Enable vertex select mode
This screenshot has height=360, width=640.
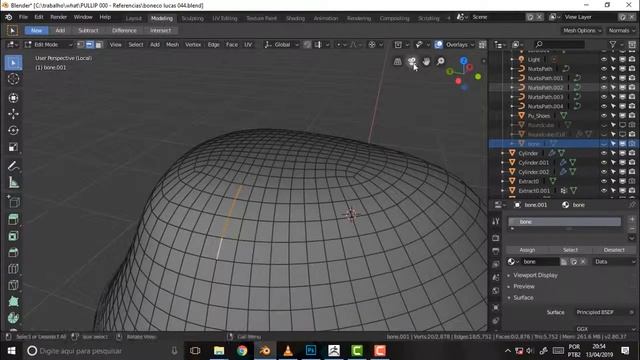(81, 44)
